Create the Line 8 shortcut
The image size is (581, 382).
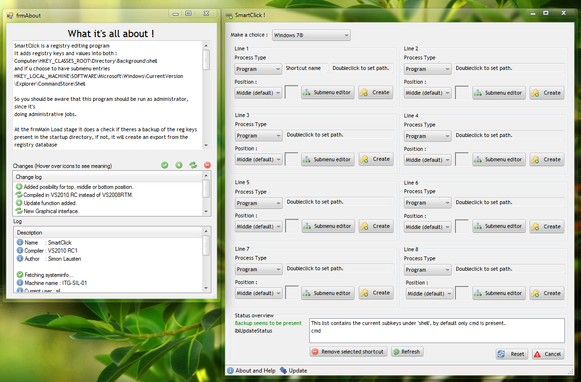[547, 293]
